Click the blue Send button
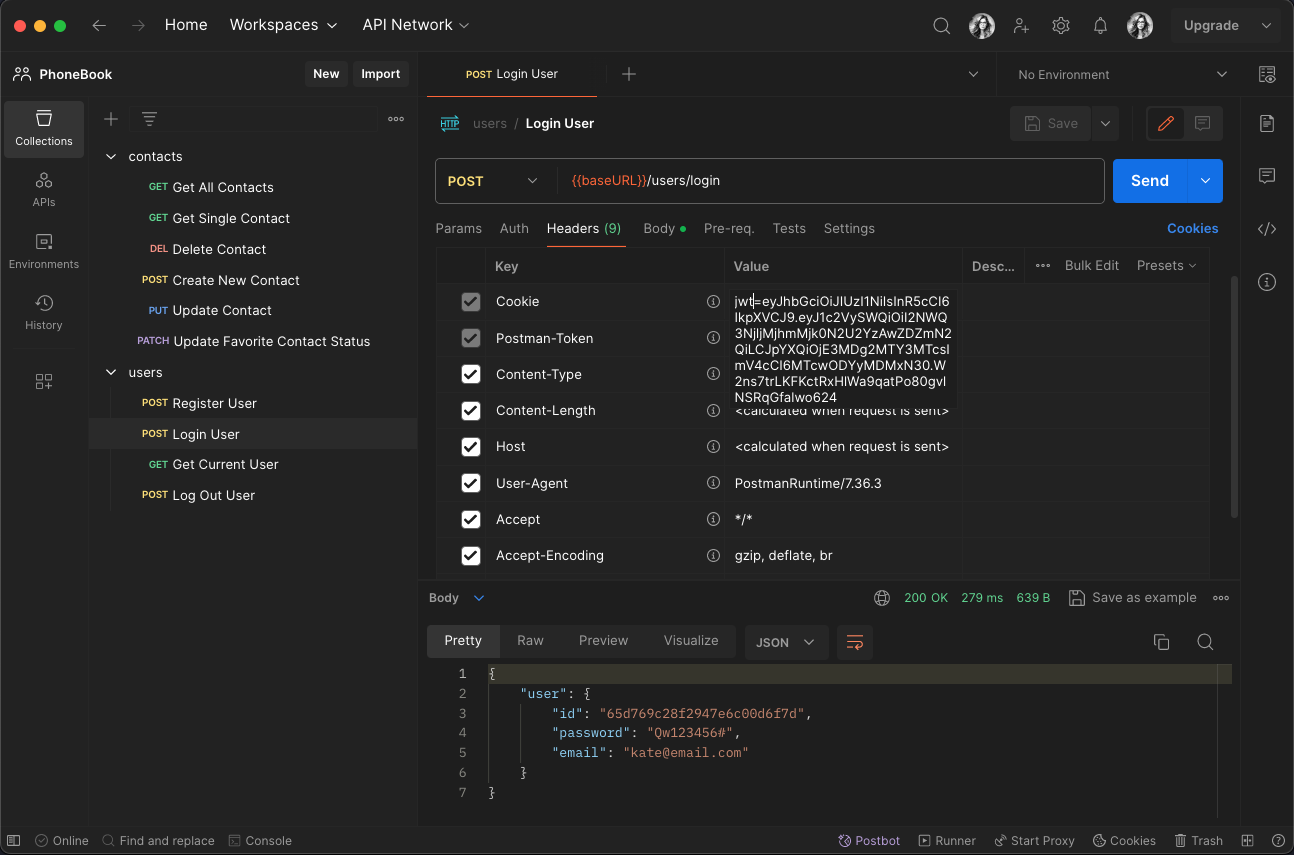This screenshot has height=855, width=1294. point(1150,181)
